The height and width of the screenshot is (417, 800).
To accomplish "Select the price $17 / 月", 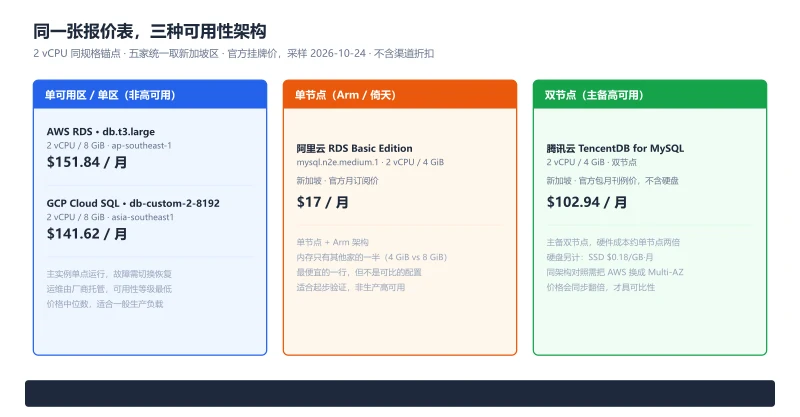I will click(323, 202).
